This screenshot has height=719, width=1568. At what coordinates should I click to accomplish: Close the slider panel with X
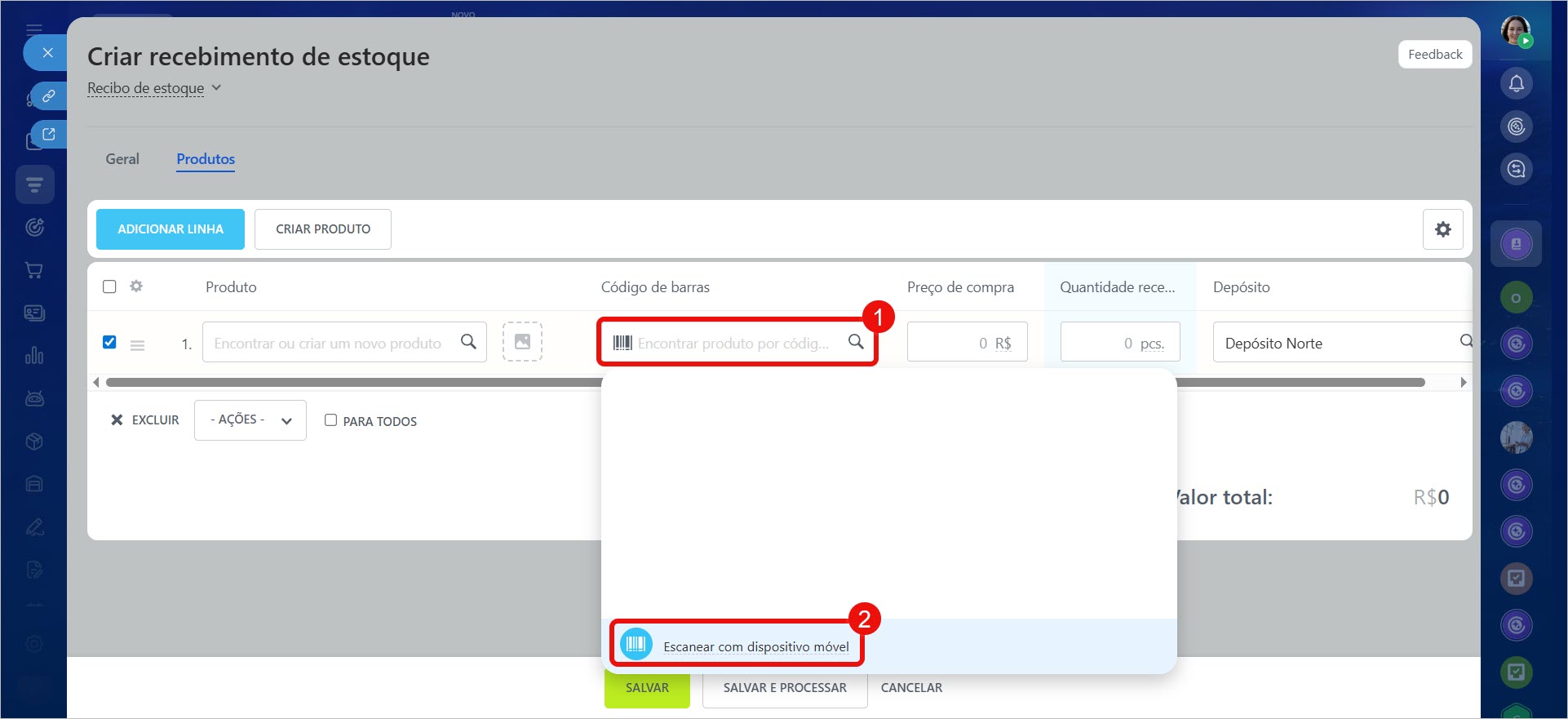pos(47,53)
